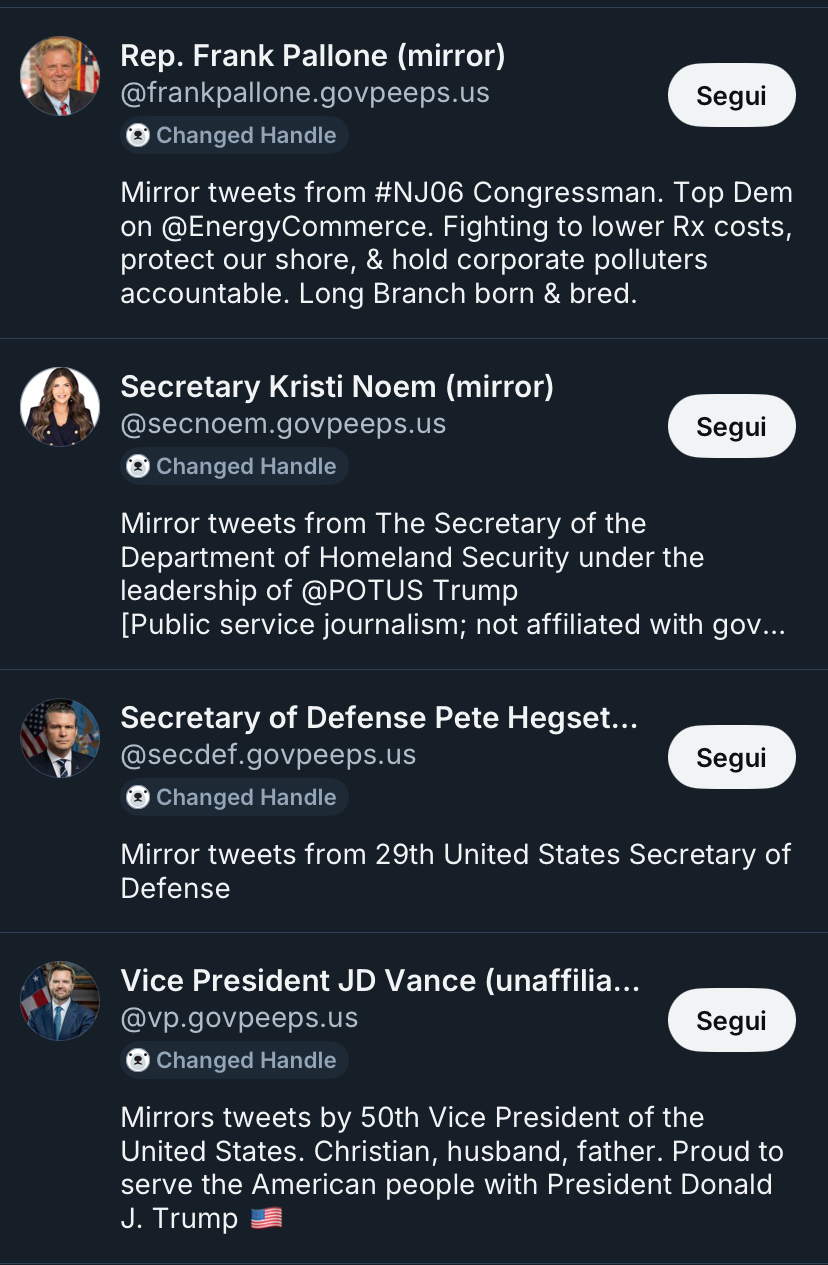Click Segui button in the secdef.govpeeps.us row
Screen dimensions: 828x1265
[731, 758]
